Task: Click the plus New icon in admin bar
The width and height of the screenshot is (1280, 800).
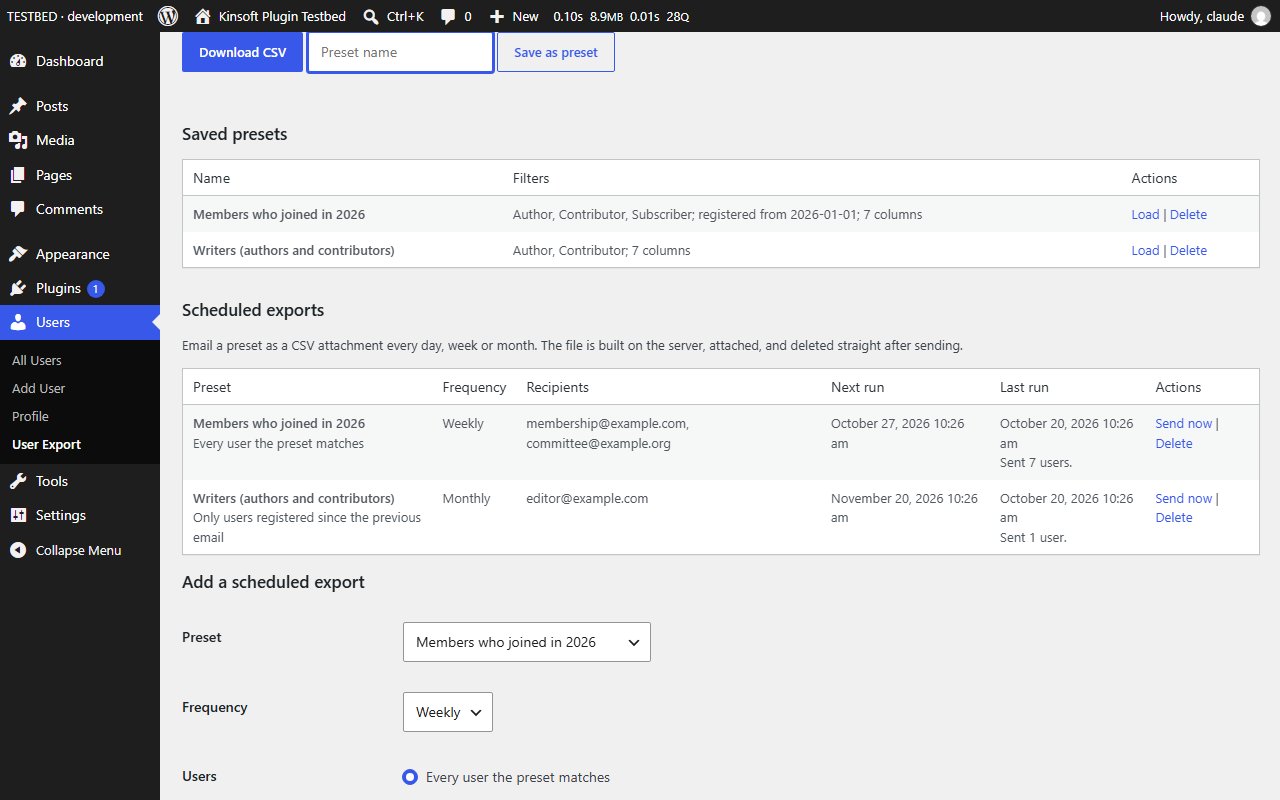Action: coord(497,16)
